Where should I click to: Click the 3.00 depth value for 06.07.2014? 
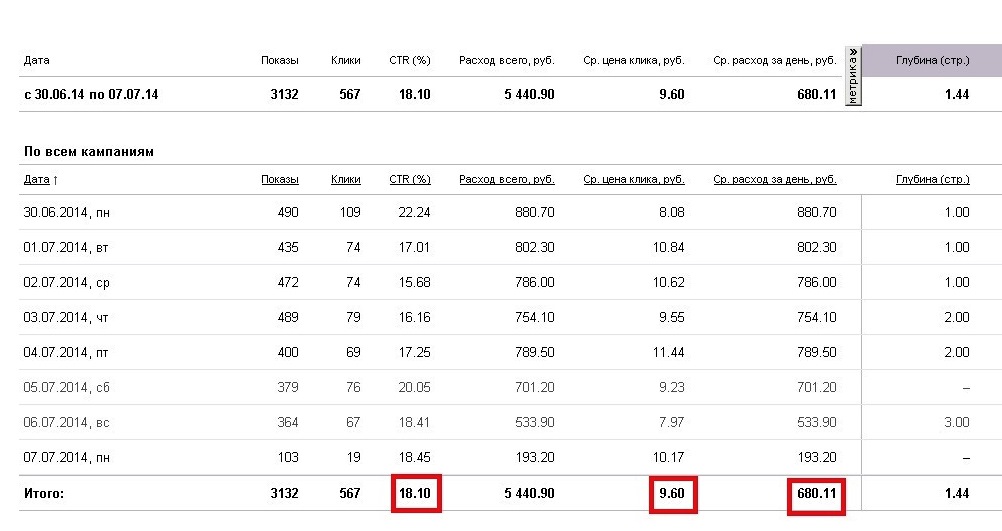point(956,423)
